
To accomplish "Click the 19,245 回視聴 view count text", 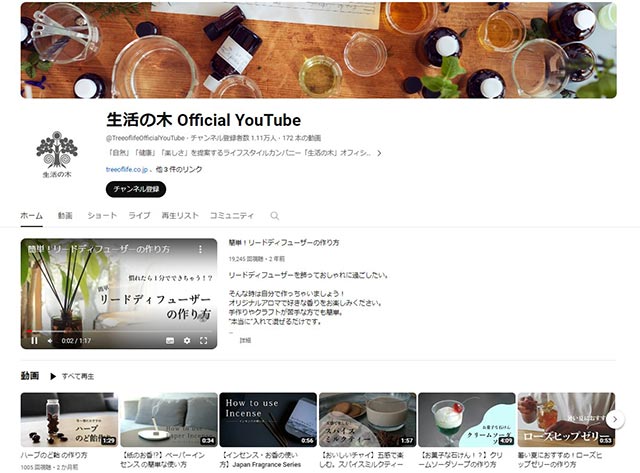I will [245, 259].
